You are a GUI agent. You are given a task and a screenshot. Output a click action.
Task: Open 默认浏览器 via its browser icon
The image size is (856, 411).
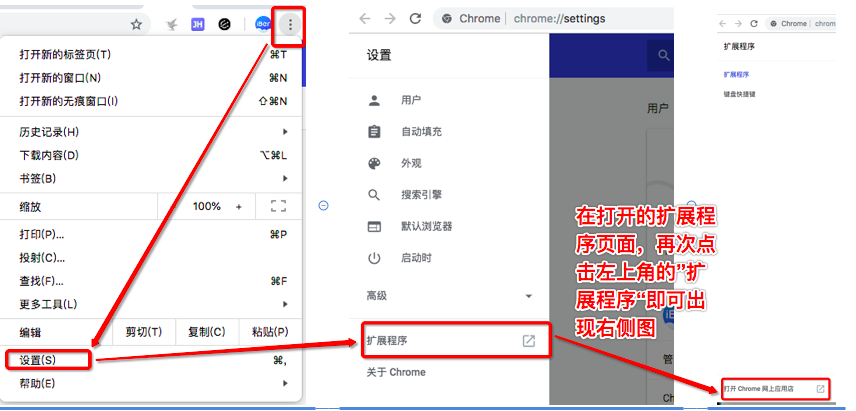(x=374, y=227)
